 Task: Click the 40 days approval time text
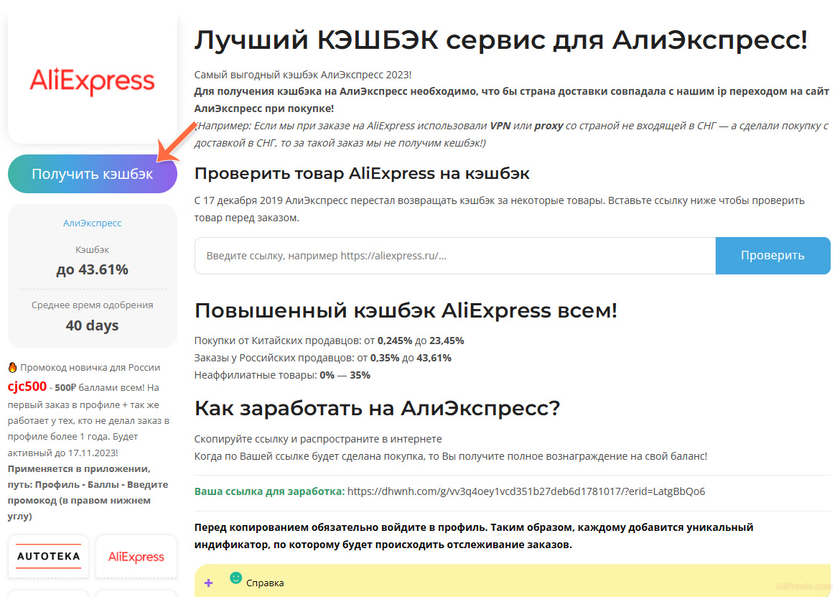coord(92,325)
